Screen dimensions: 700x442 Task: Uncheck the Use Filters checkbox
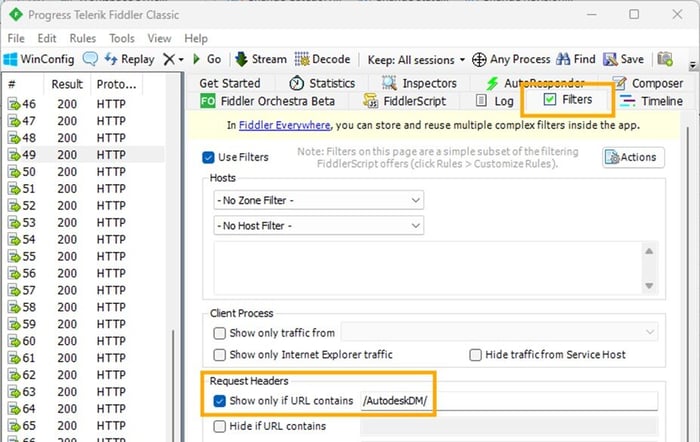coord(208,158)
